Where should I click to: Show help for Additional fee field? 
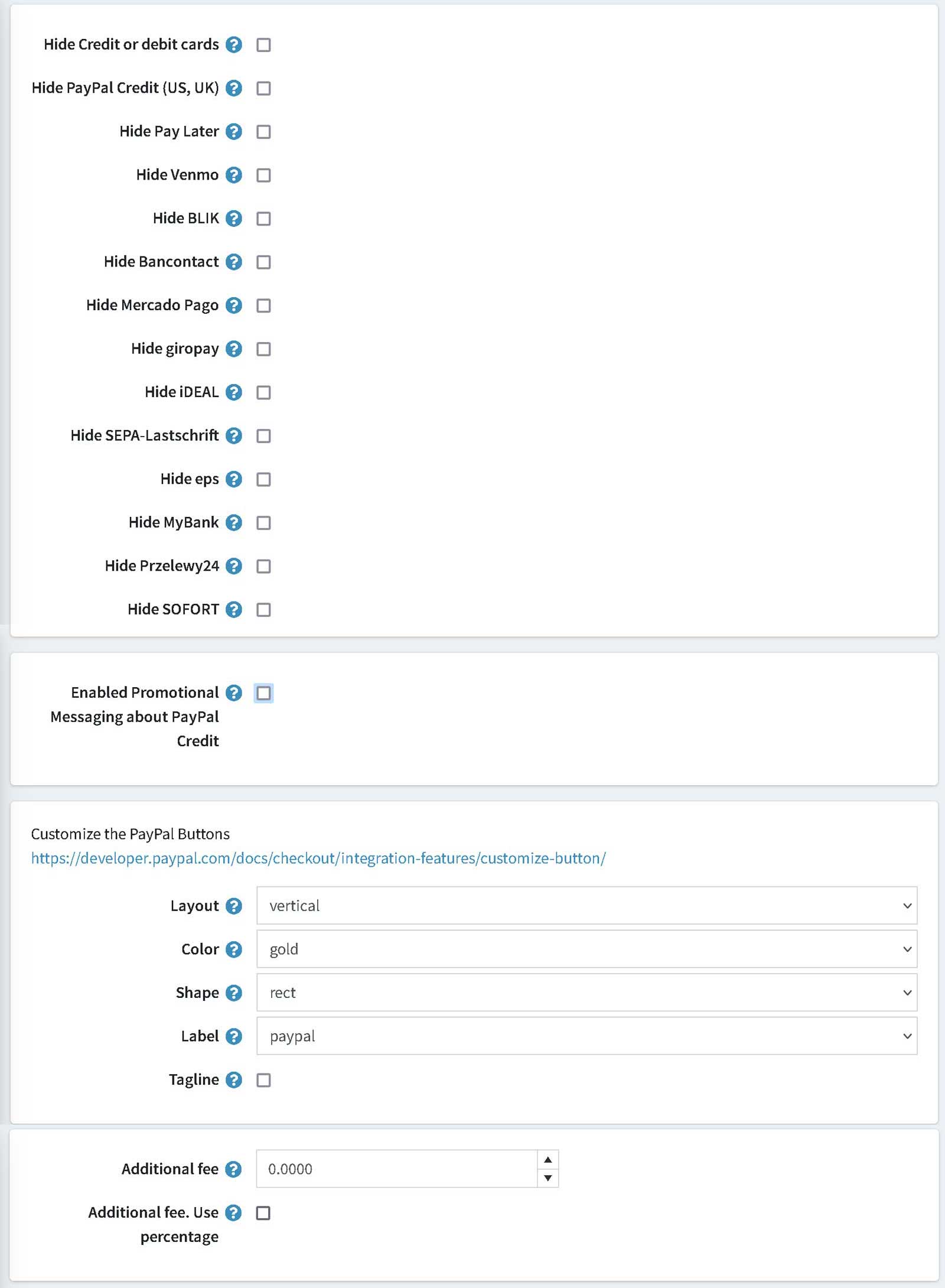pyautogui.click(x=234, y=1169)
